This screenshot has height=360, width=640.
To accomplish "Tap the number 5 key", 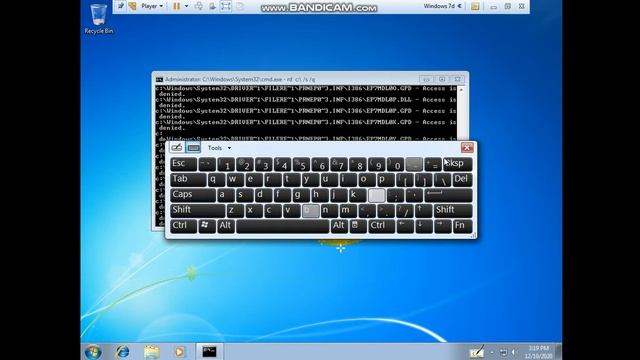I will (301, 164).
